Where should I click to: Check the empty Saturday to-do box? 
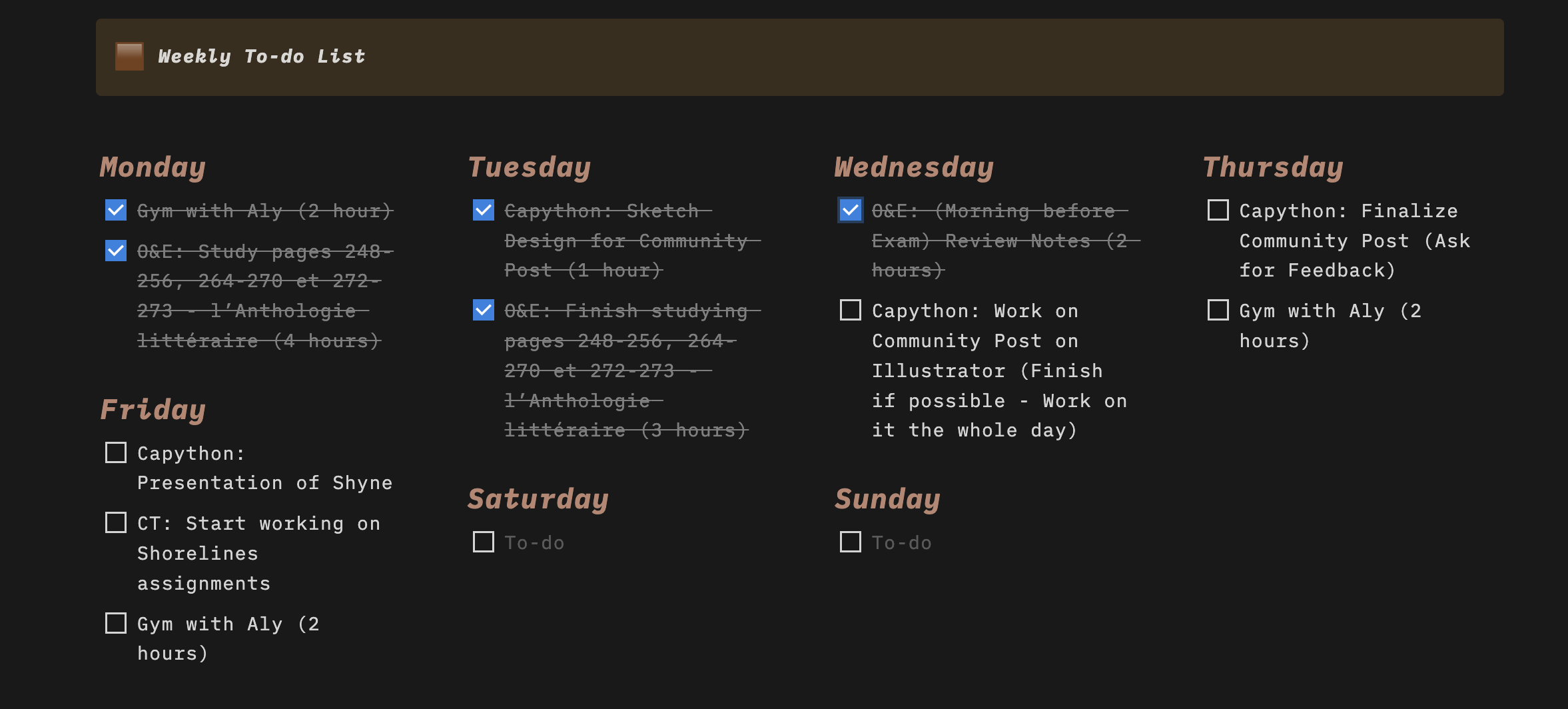[x=484, y=542]
